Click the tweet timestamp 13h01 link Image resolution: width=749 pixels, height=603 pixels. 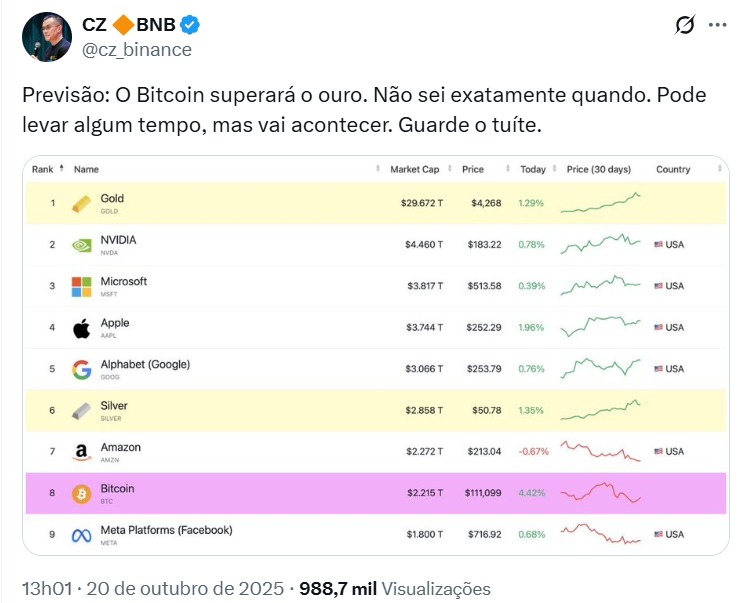tap(49, 588)
